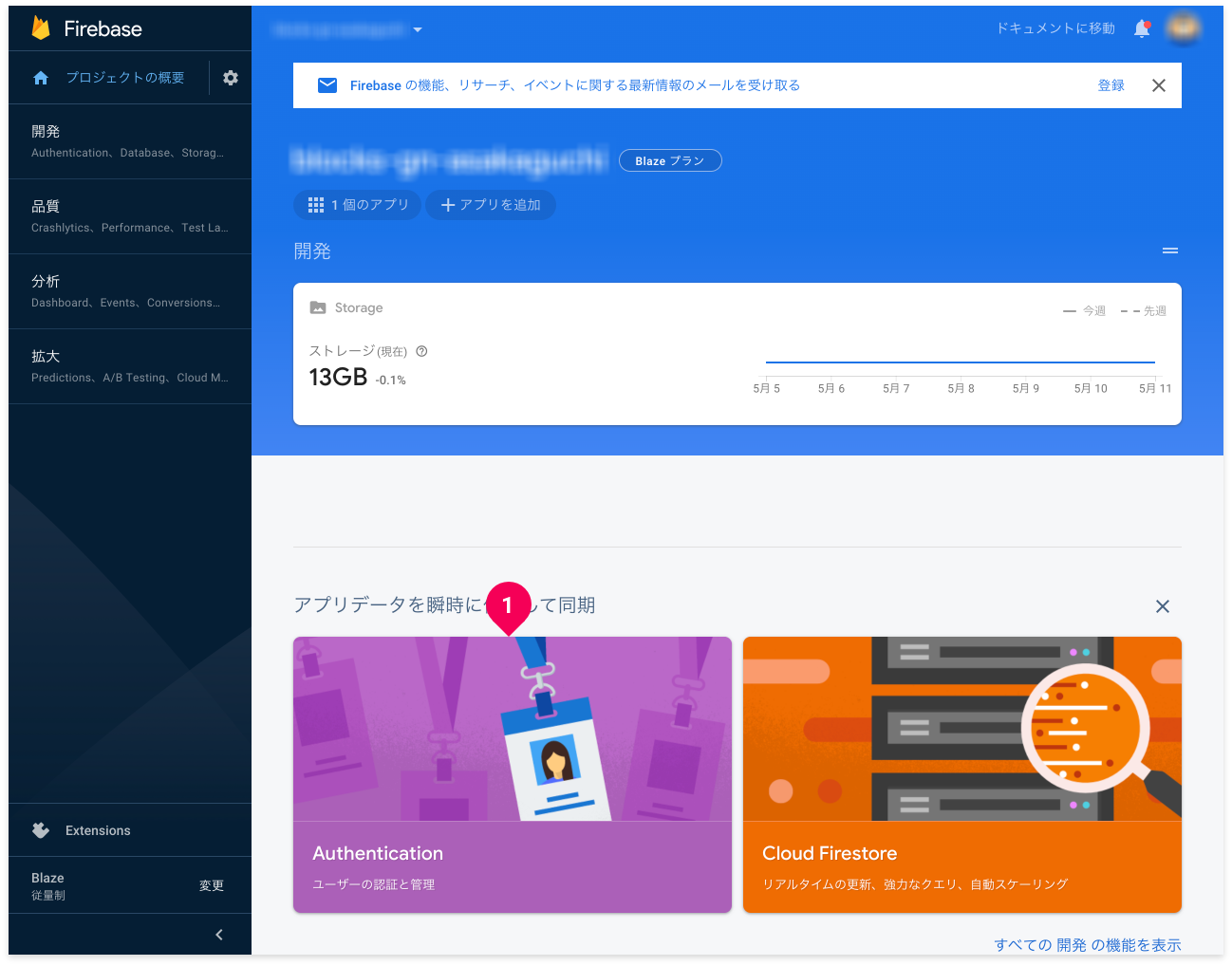1232x966 pixels.
Task: Click the -0.1% change value
Action: click(391, 380)
